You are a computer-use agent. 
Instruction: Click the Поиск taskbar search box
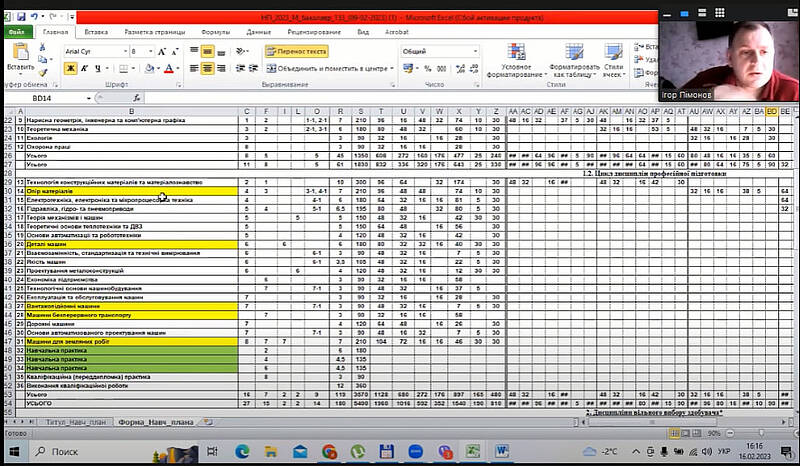pos(113,452)
